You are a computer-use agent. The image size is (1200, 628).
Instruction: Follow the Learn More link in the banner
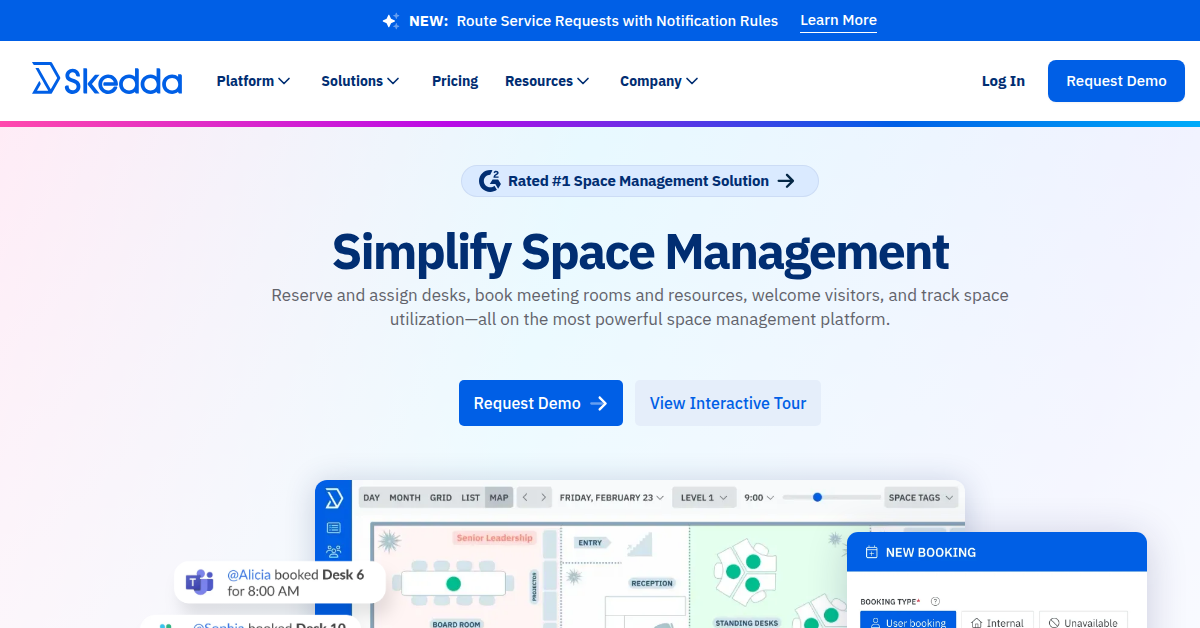pos(838,21)
